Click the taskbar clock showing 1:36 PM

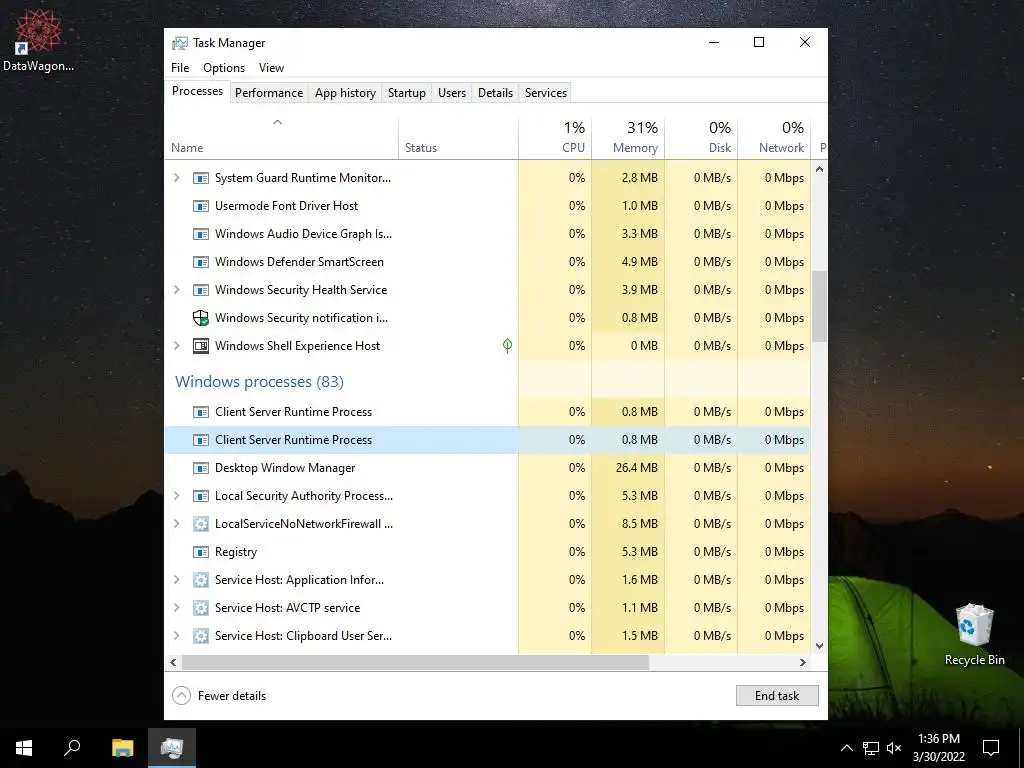tap(939, 748)
